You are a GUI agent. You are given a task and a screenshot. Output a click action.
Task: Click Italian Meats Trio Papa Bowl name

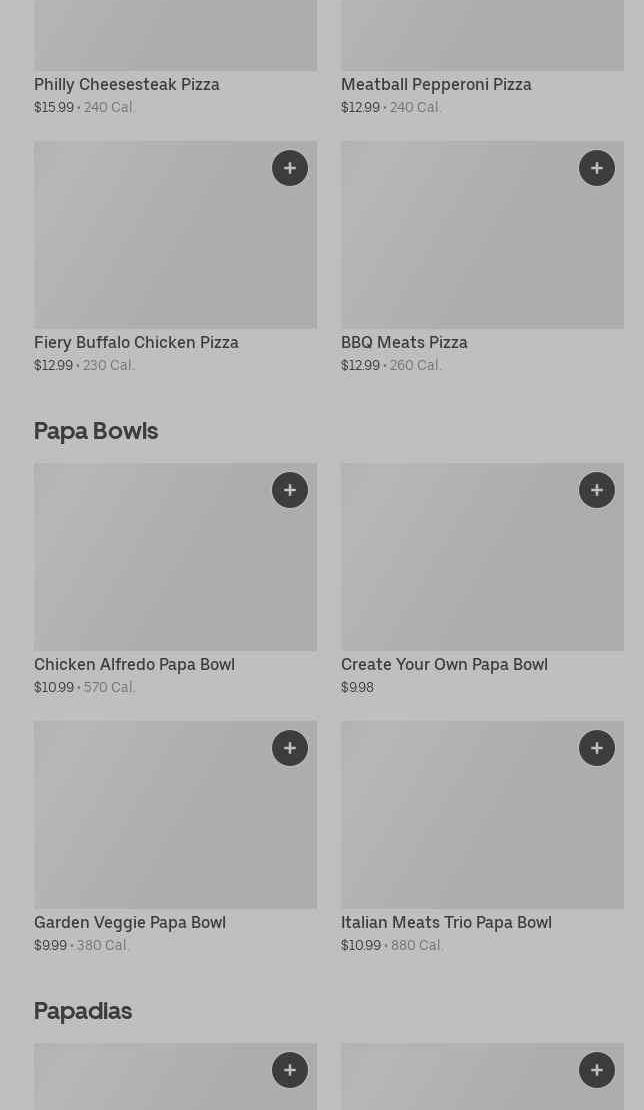click(x=446, y=923)
